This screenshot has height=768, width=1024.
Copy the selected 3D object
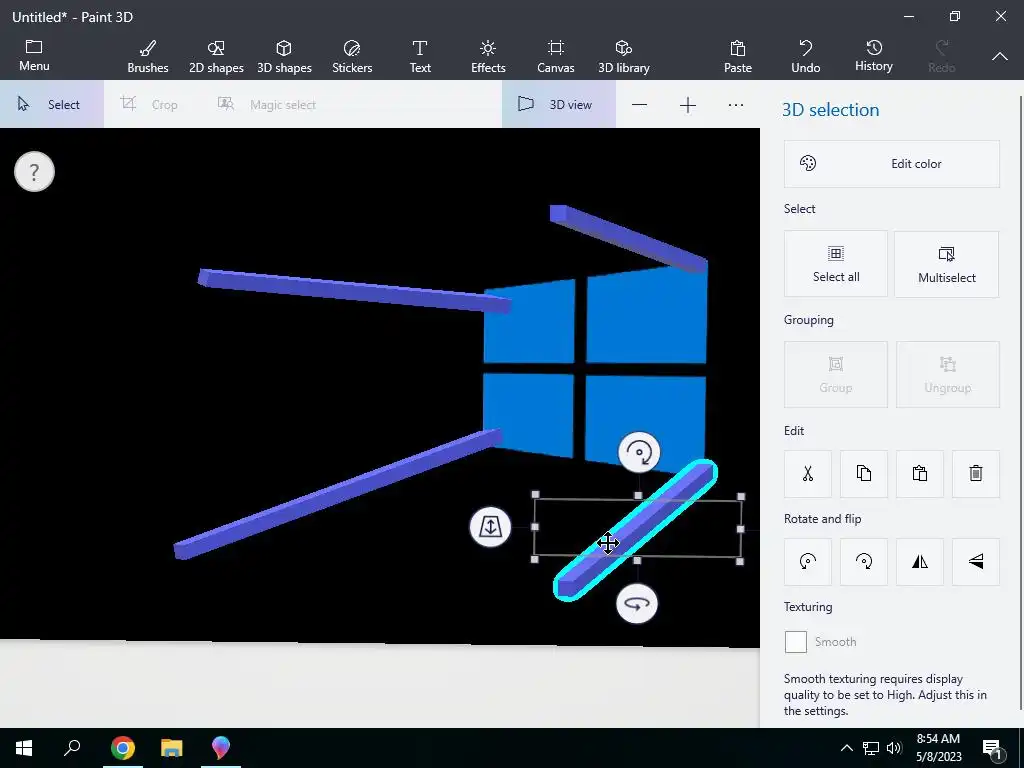(864, 473)
